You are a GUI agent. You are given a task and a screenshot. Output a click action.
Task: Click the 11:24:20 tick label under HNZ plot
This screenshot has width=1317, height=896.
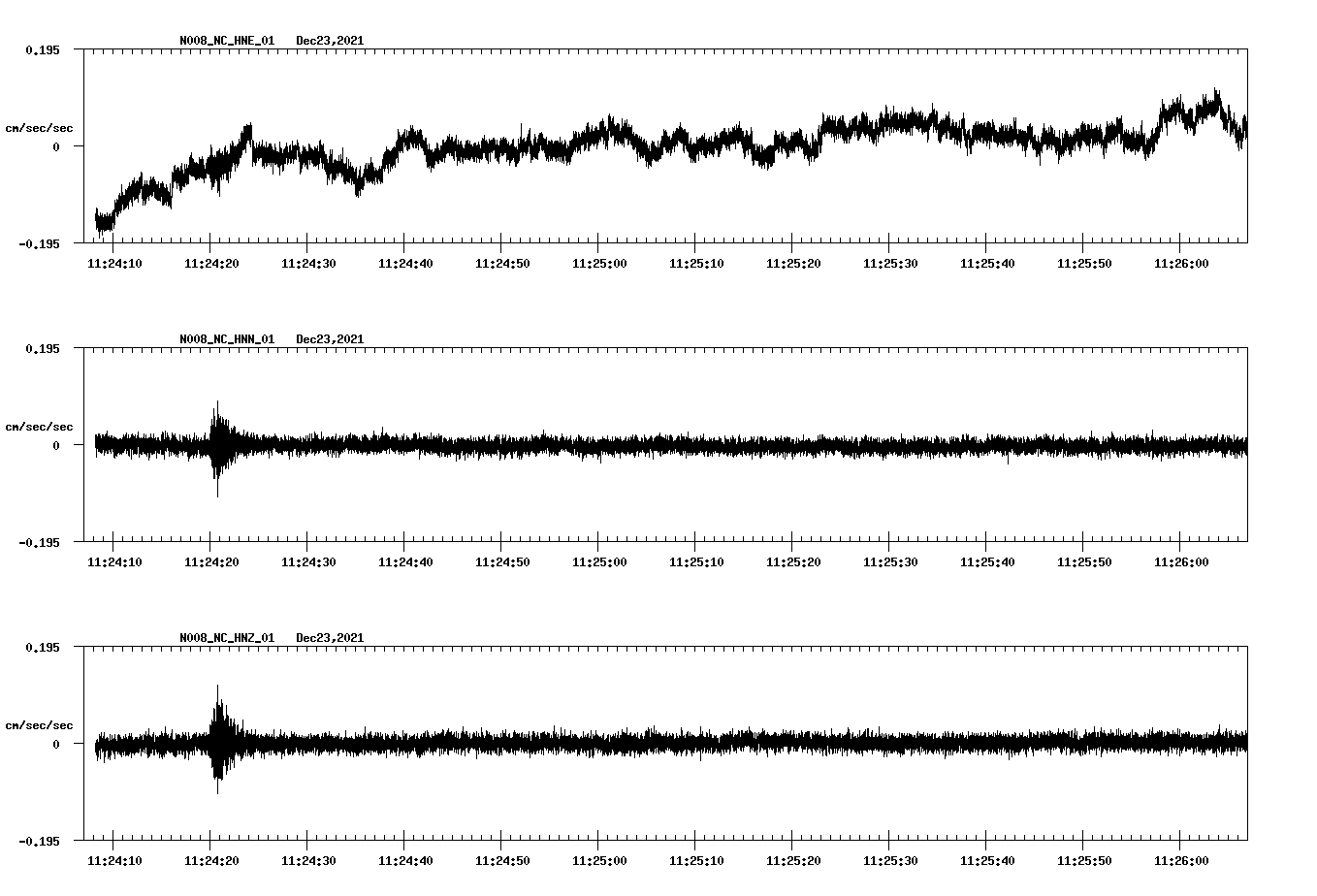click(211, 860)
